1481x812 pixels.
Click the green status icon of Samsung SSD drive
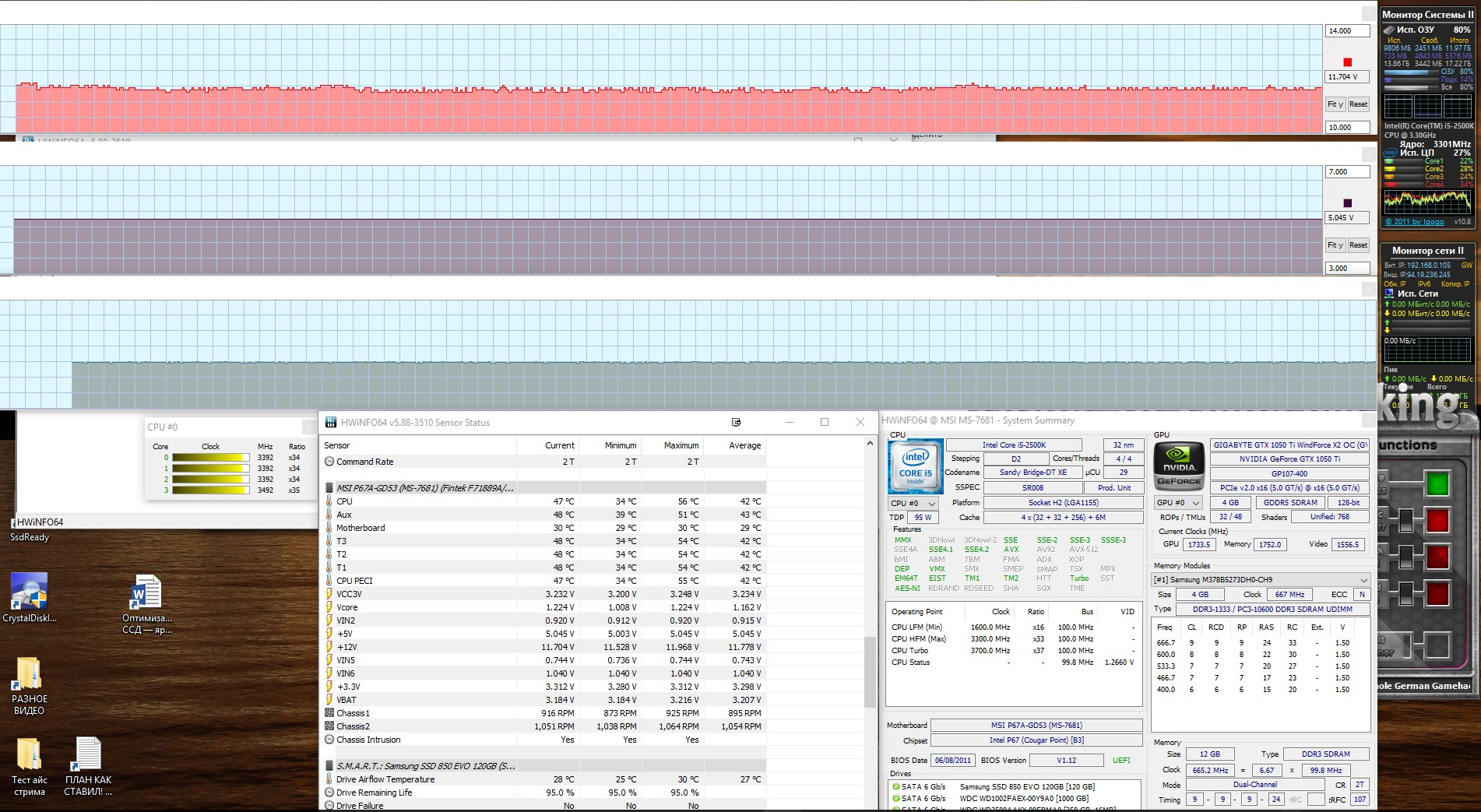point(895,786)
